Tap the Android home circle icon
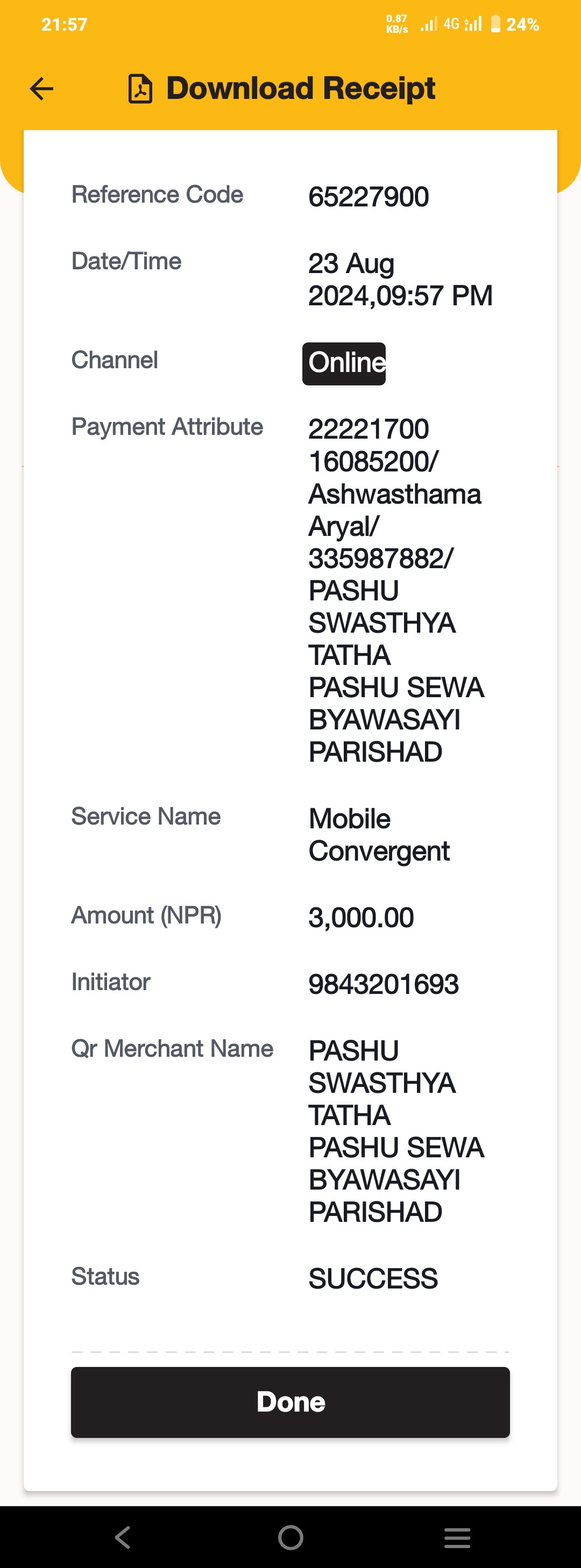The image size is (581, 1568). 290,1537
